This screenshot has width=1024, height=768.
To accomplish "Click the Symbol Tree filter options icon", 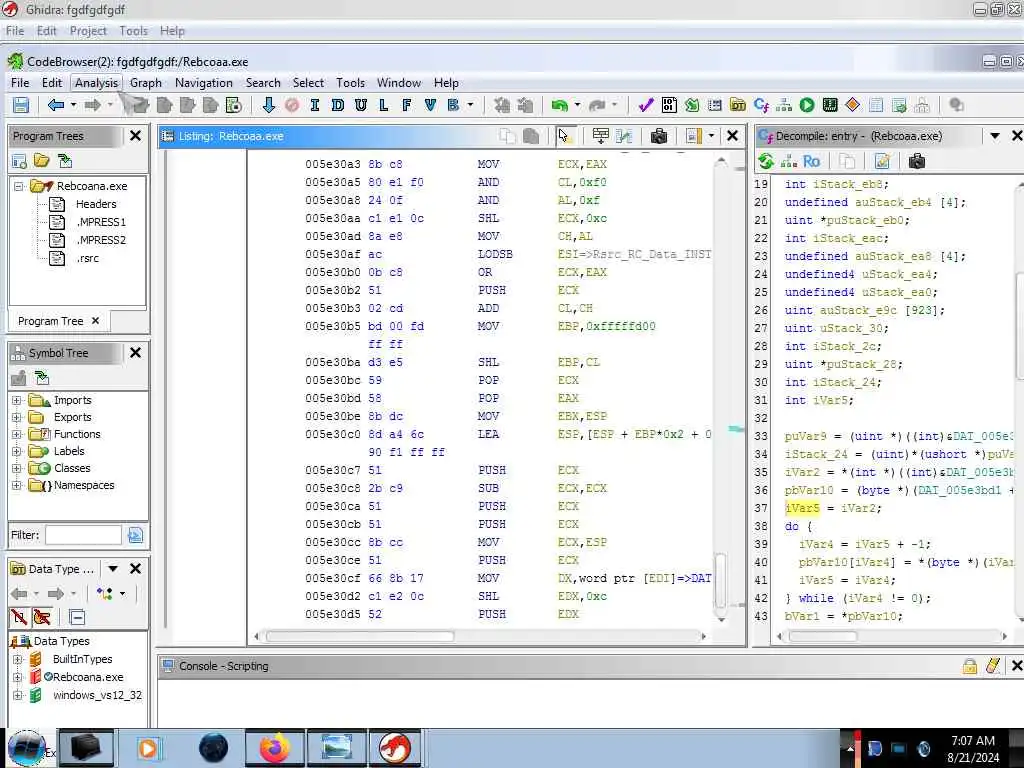I will click(x=135, y=536).
